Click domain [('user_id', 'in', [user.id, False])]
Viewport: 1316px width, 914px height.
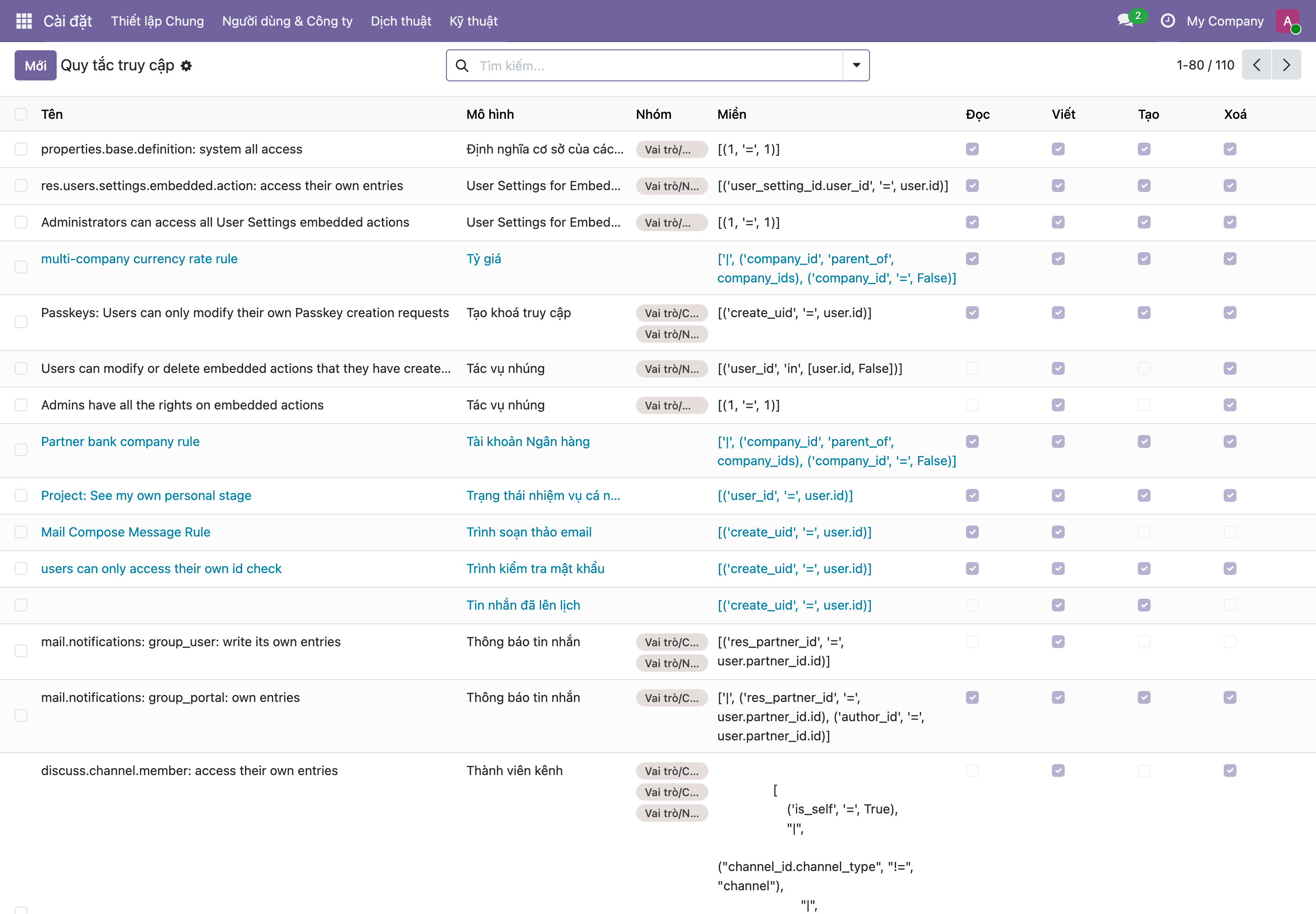[x=810, y=368]
